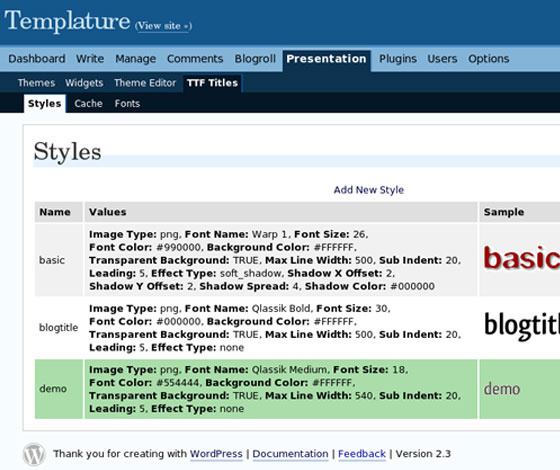Open the Documentation footer link
The height and width of the screenshot is (470, 560).
point(290,454)
